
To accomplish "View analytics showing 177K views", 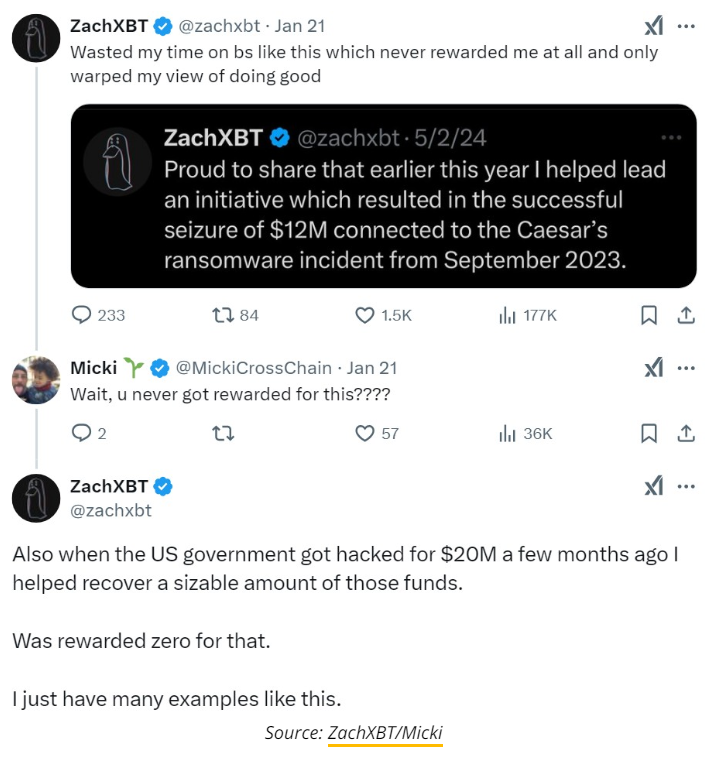I will click(507, 315).
